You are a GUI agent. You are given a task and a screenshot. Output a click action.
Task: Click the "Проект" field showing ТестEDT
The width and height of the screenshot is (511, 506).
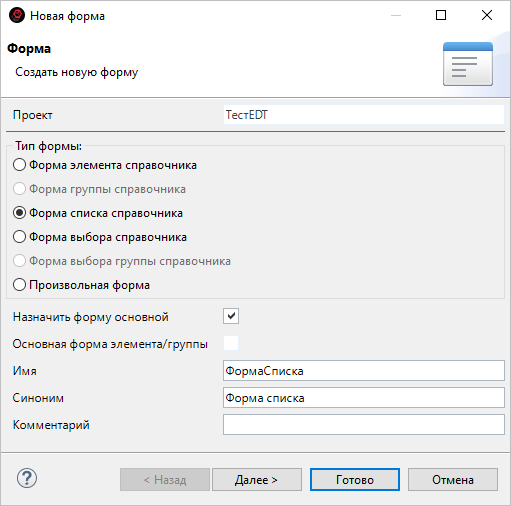364,115
